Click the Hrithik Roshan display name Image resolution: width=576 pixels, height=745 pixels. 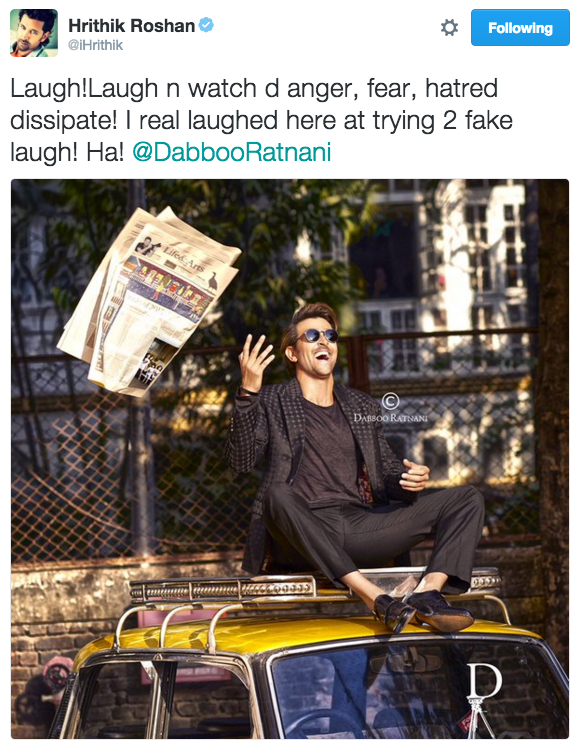132,26
